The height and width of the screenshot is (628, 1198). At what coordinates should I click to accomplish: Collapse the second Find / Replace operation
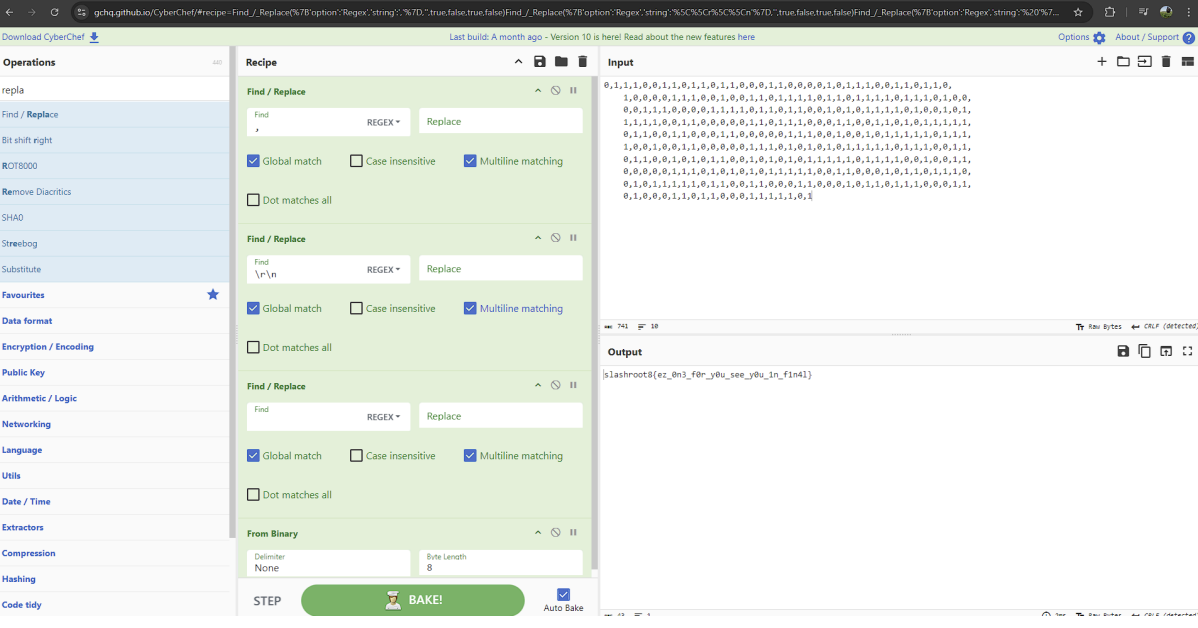(x=538, y=238)
